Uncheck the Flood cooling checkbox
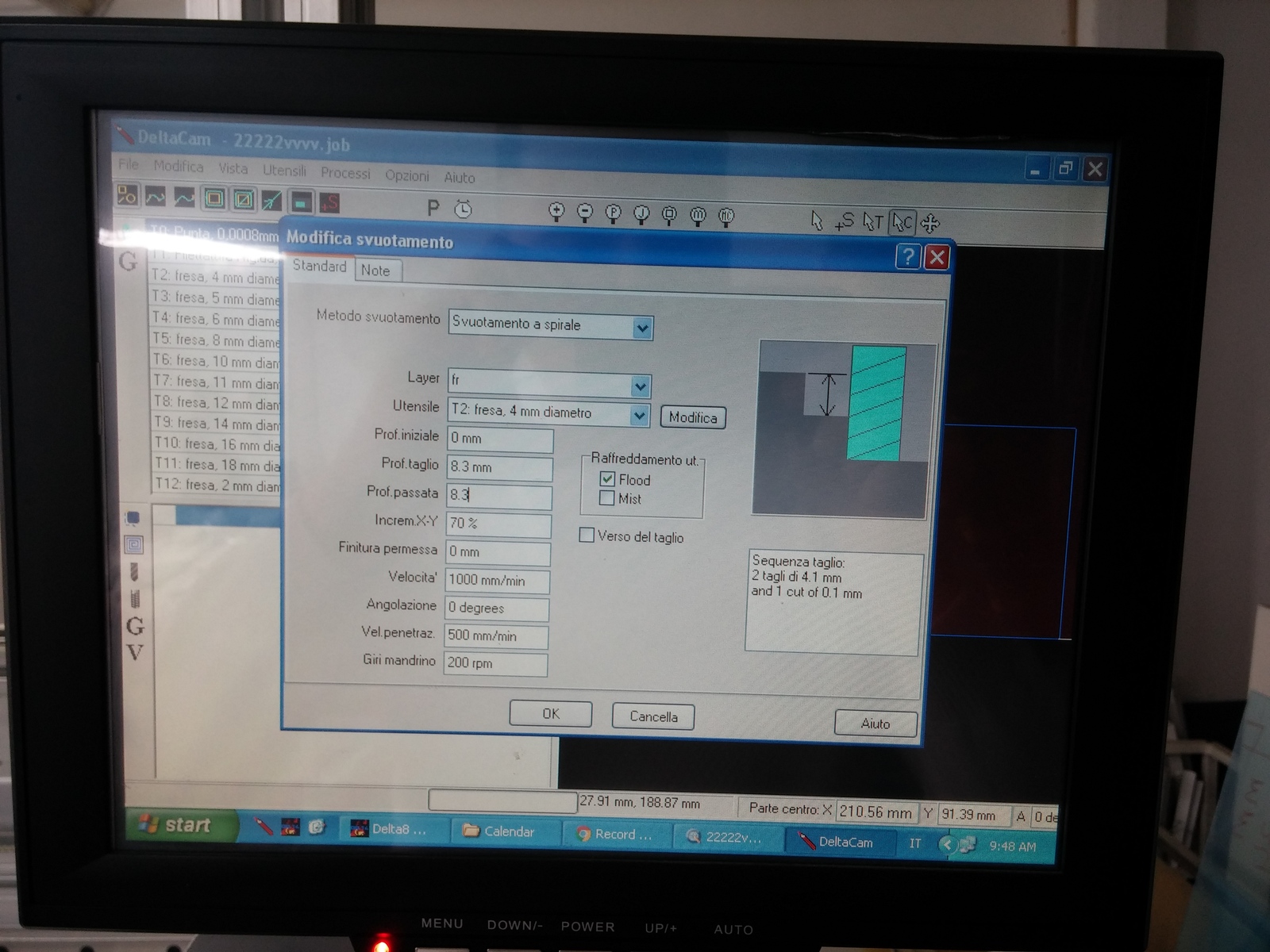 pyautogui.click(x=607, y=479)
